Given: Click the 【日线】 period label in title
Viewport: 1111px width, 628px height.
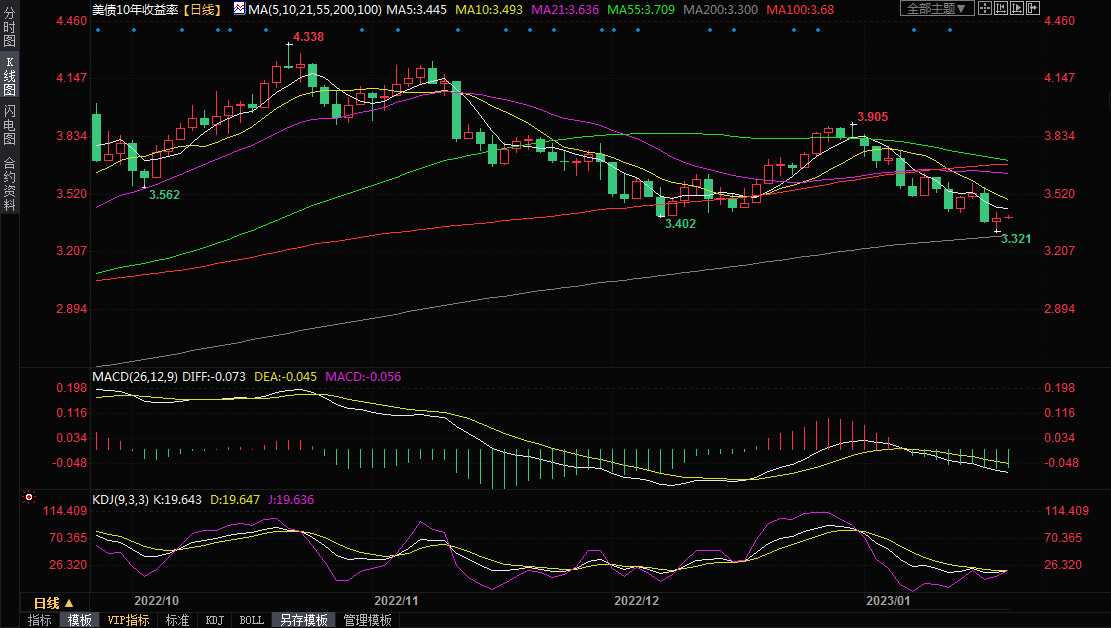Looking at the screenshot, I should (204, 8).
